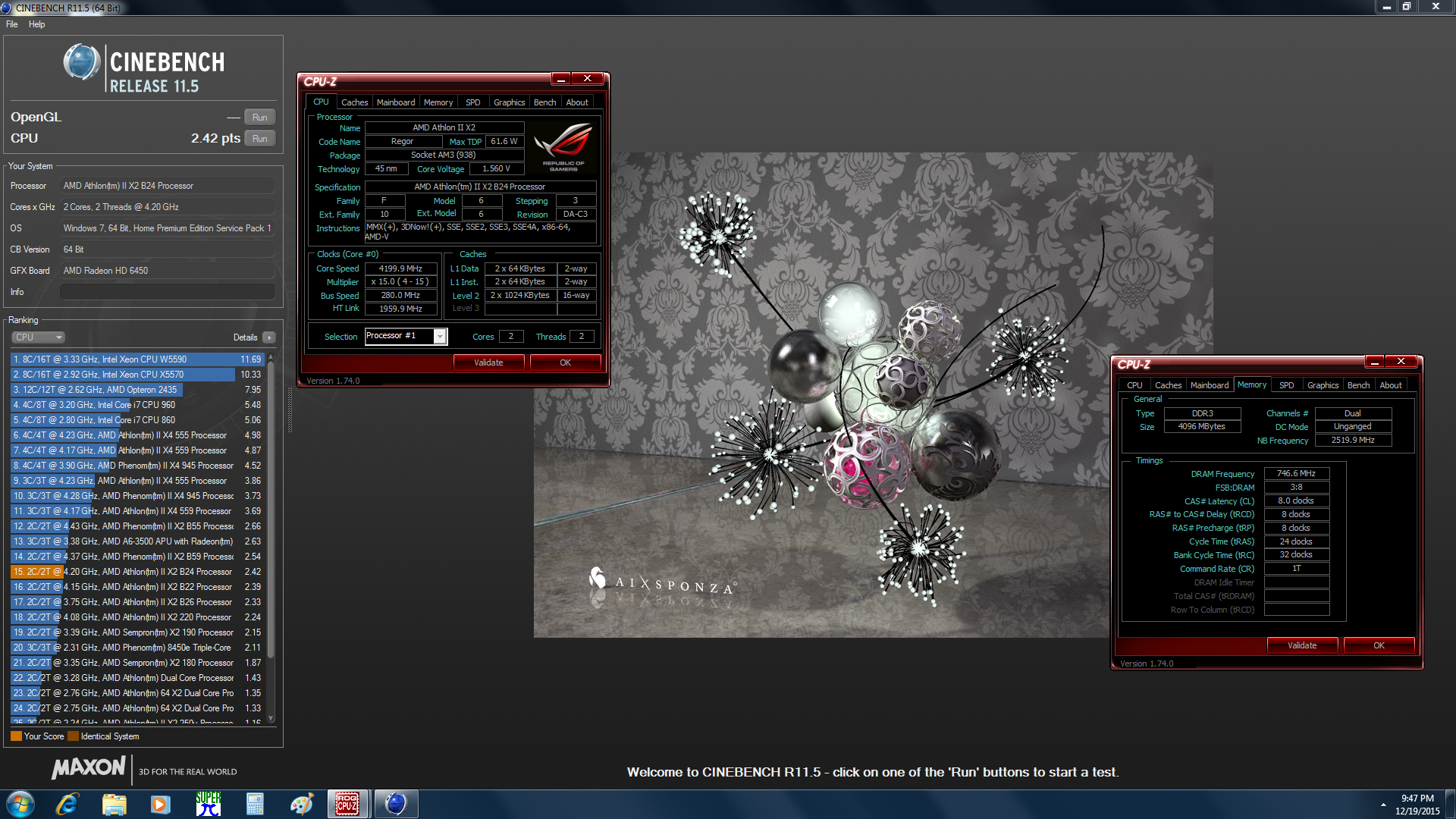Open Calculator taskbar icon
The height and width of the screenshot is (819, 1456).
(x=255, y=804)
